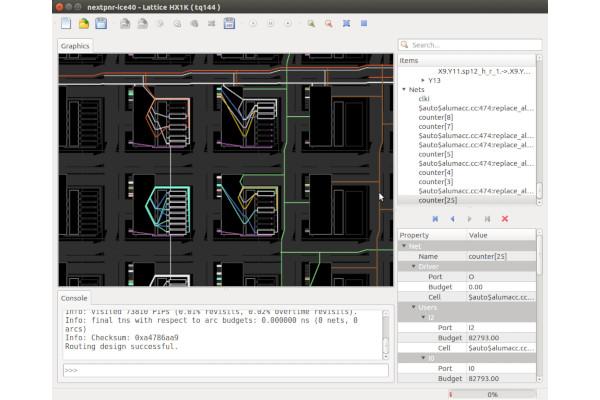Click the Zoom Out magnifier icon
This screenshot has height=400, width=600.
(x=328, y=22)
